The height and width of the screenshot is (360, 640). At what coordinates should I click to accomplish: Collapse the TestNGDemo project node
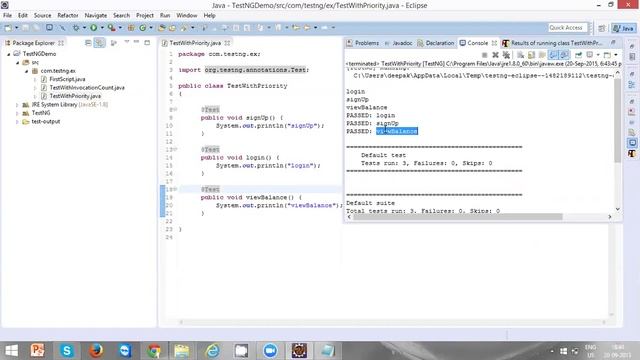(9, 54)
